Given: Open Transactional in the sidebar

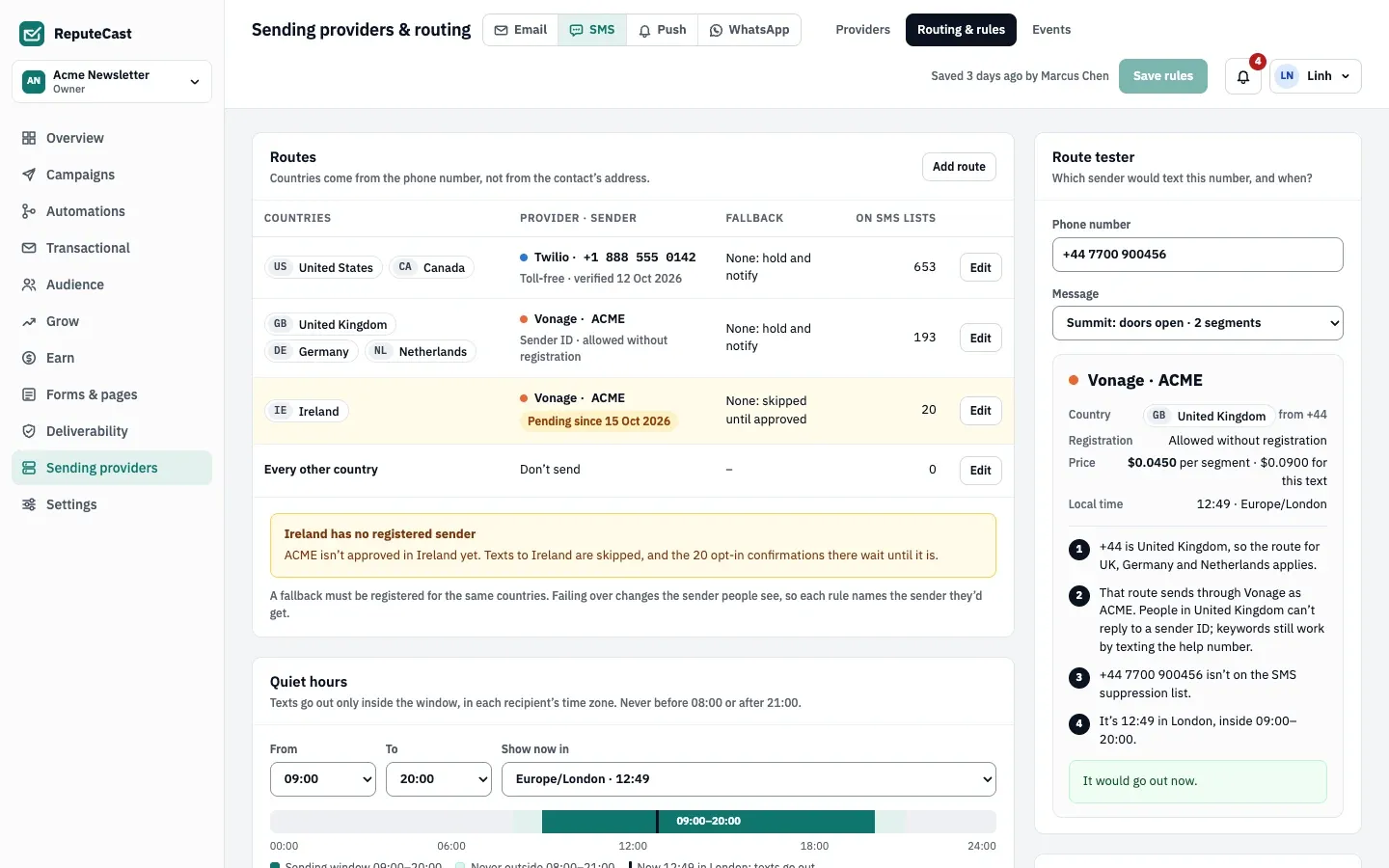Looking at the screenshot, I should (112, 248).
